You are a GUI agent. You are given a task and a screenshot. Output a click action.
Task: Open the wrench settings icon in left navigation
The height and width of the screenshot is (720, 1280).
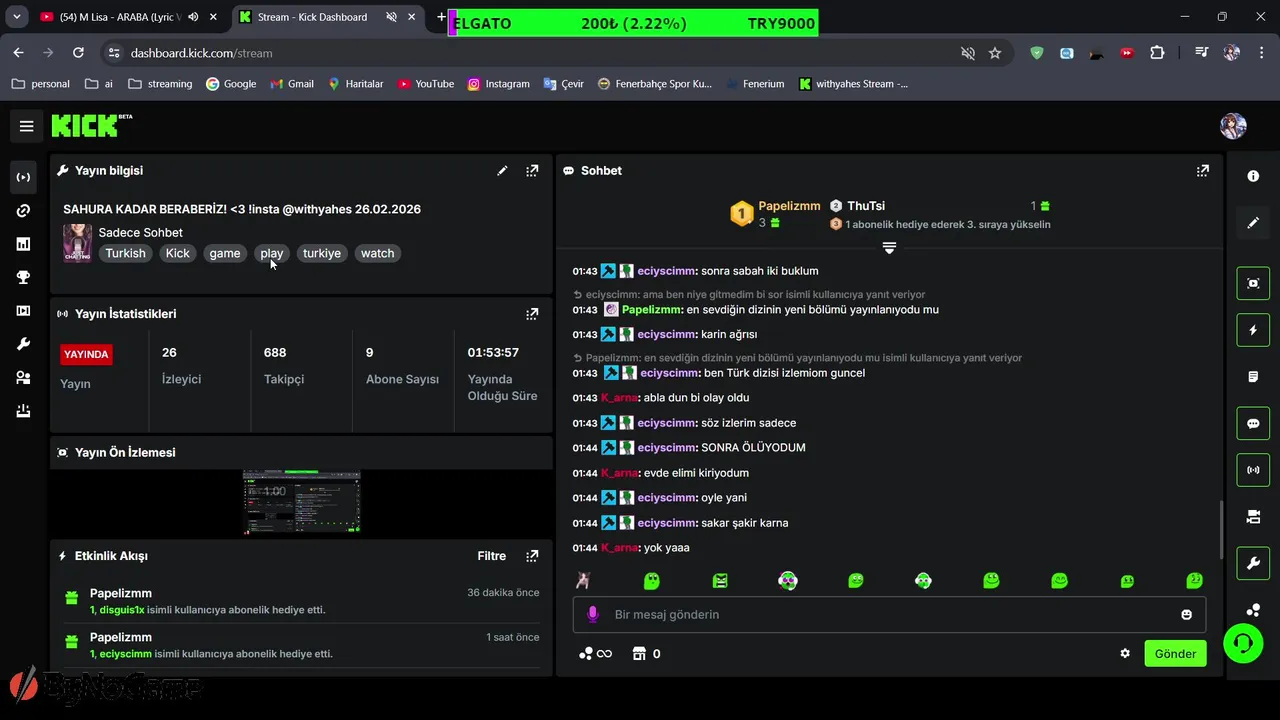[23, 344]
